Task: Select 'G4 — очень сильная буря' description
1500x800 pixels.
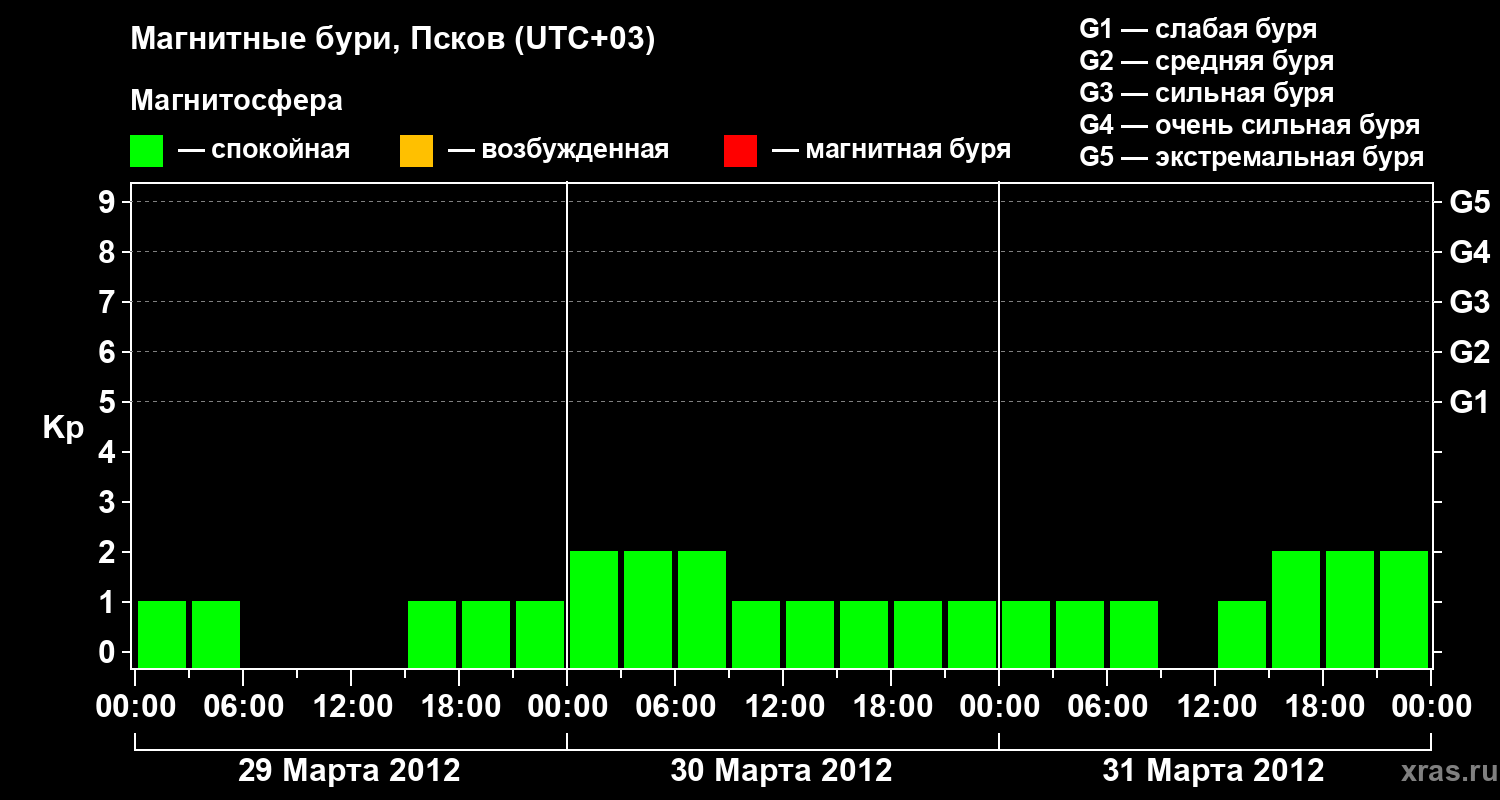Action: tap(1250, 125)
